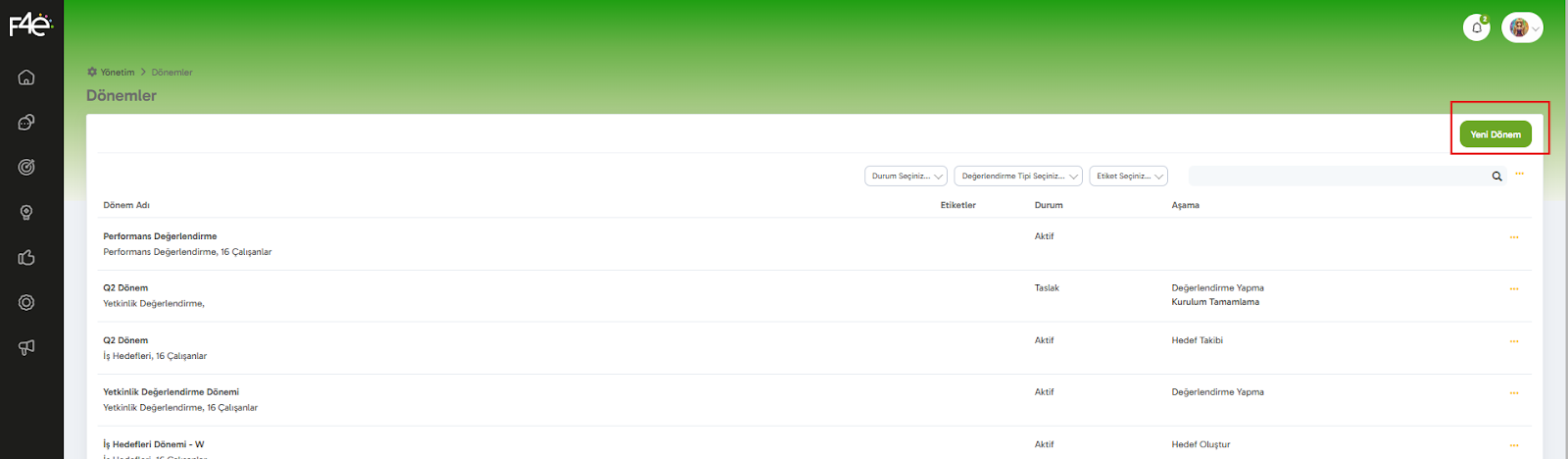Open notifications bell icon
The image size is (1568, 459).
1476,27
